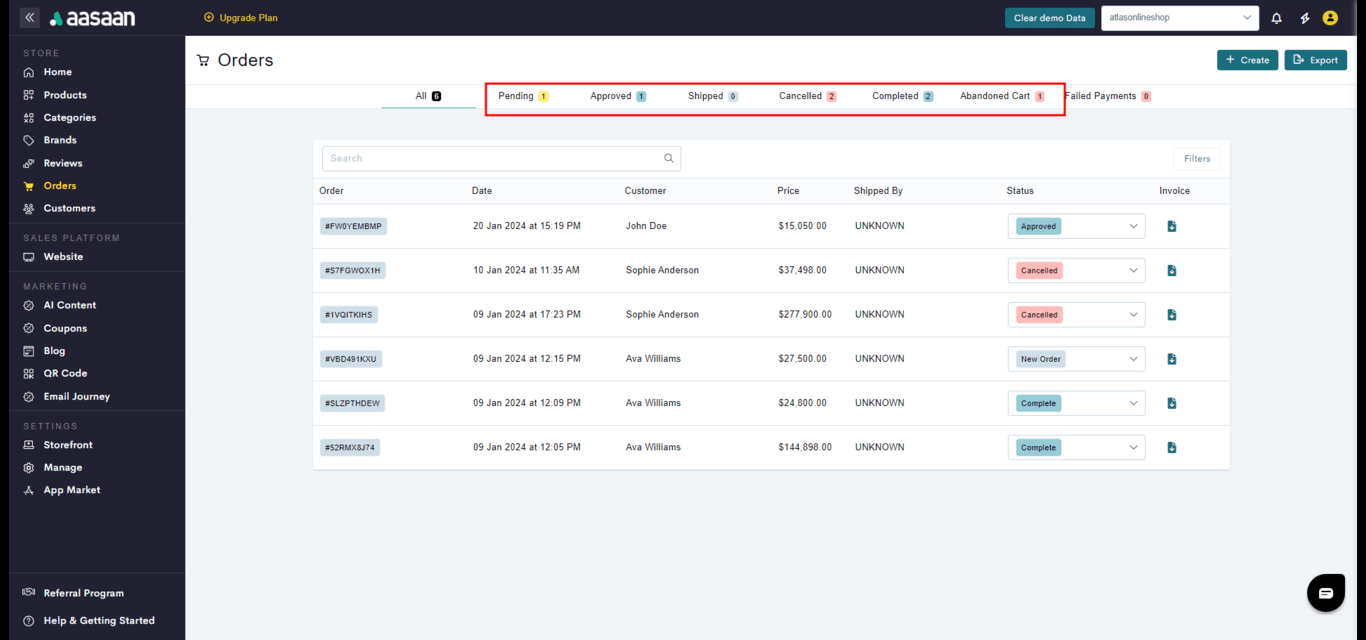Download invoice for order #VBD491KXU
Viewport: 1366px width, 640px height.
coord(1172,359)
